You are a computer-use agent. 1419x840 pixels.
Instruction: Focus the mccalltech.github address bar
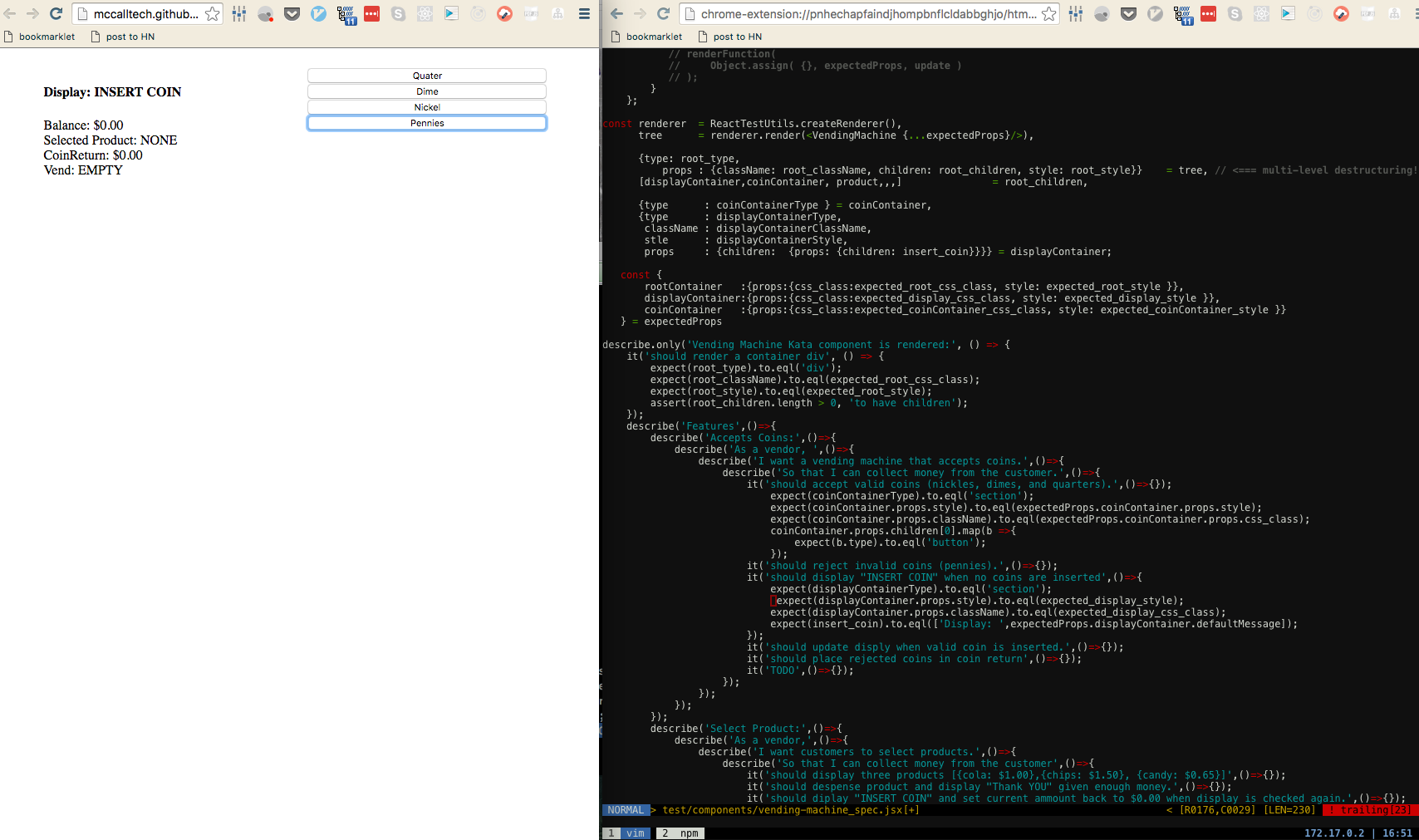[x=145, y=13]
